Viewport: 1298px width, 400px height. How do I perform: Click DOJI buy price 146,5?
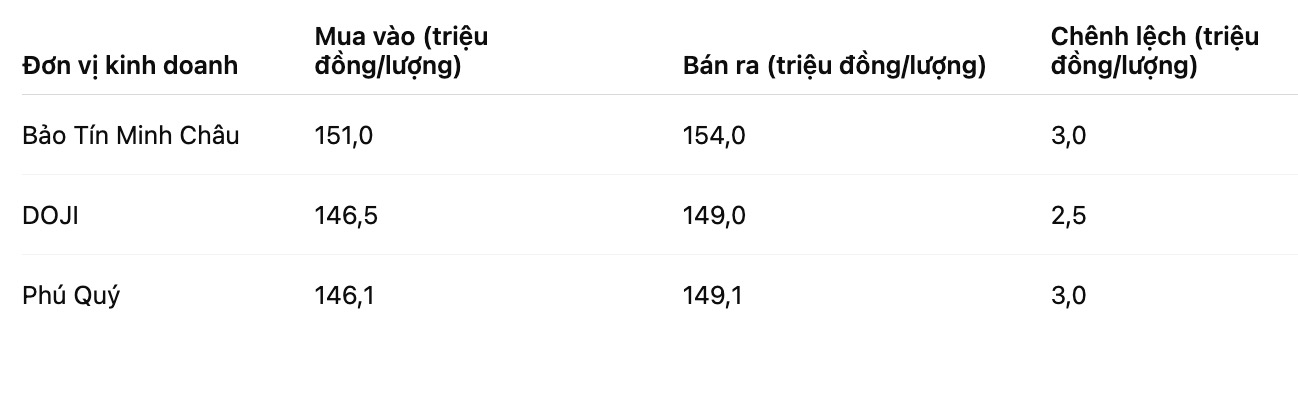pos(345,215)
